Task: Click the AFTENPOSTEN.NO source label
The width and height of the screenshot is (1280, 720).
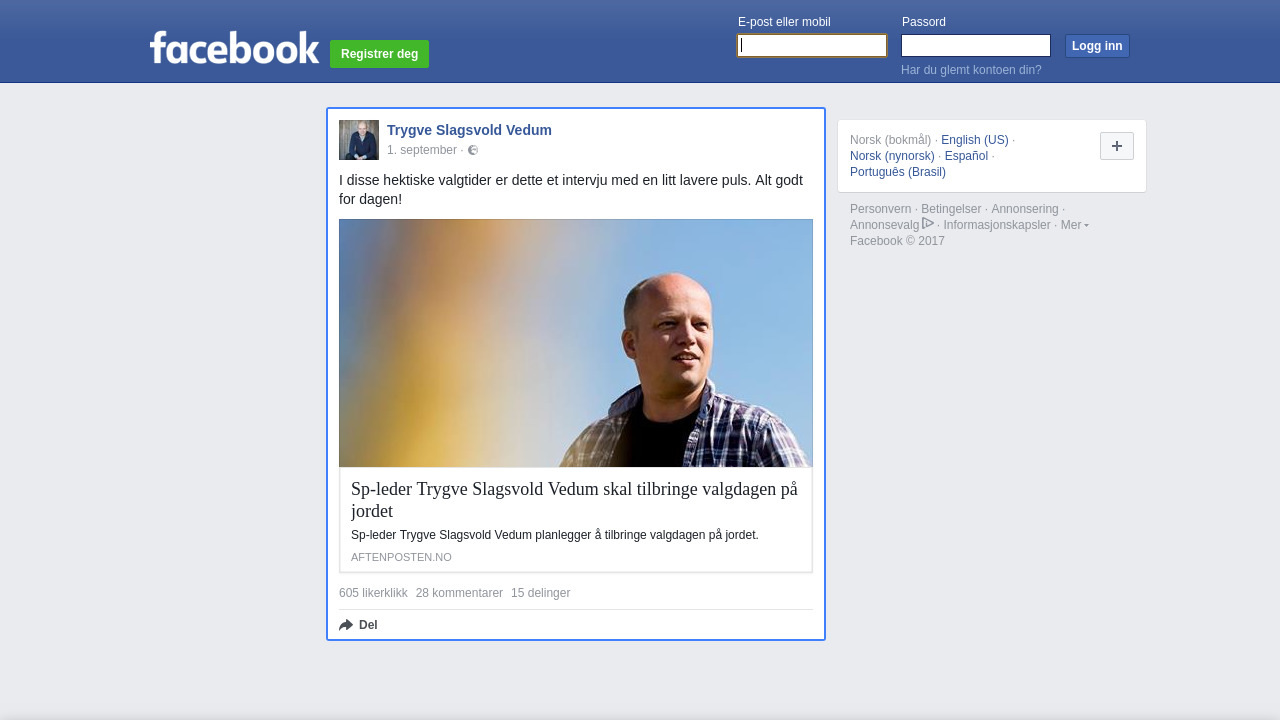Action: click(x=401, y=557)
